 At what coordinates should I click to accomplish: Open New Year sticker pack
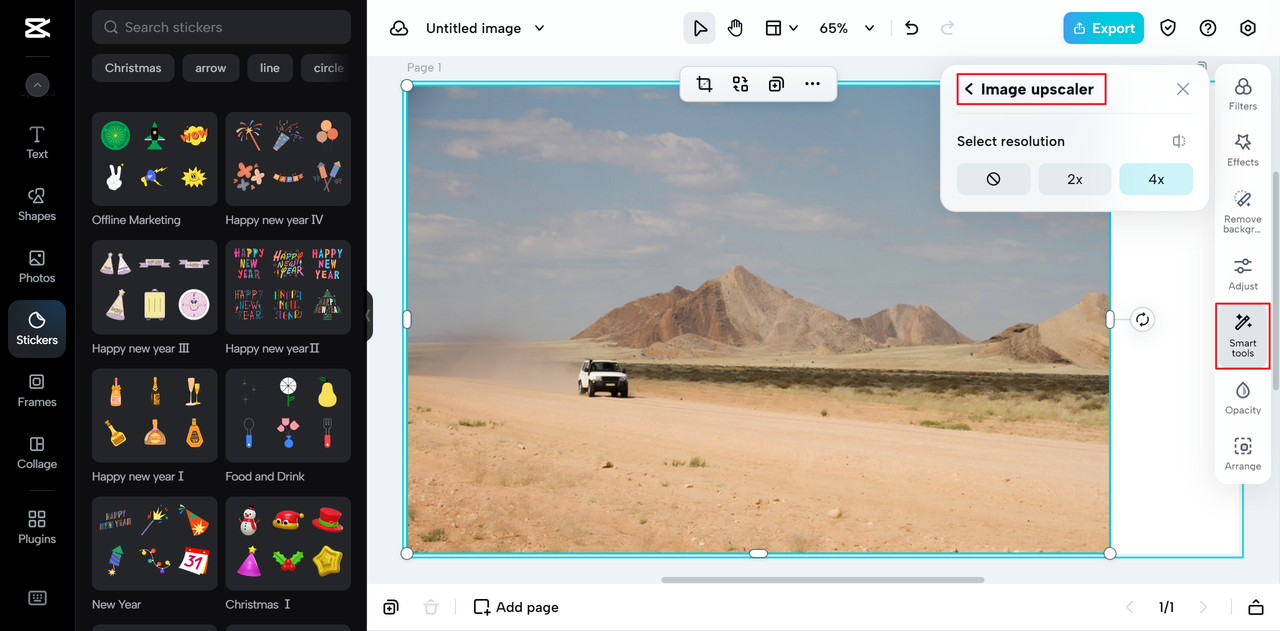[x=154, y=543]
